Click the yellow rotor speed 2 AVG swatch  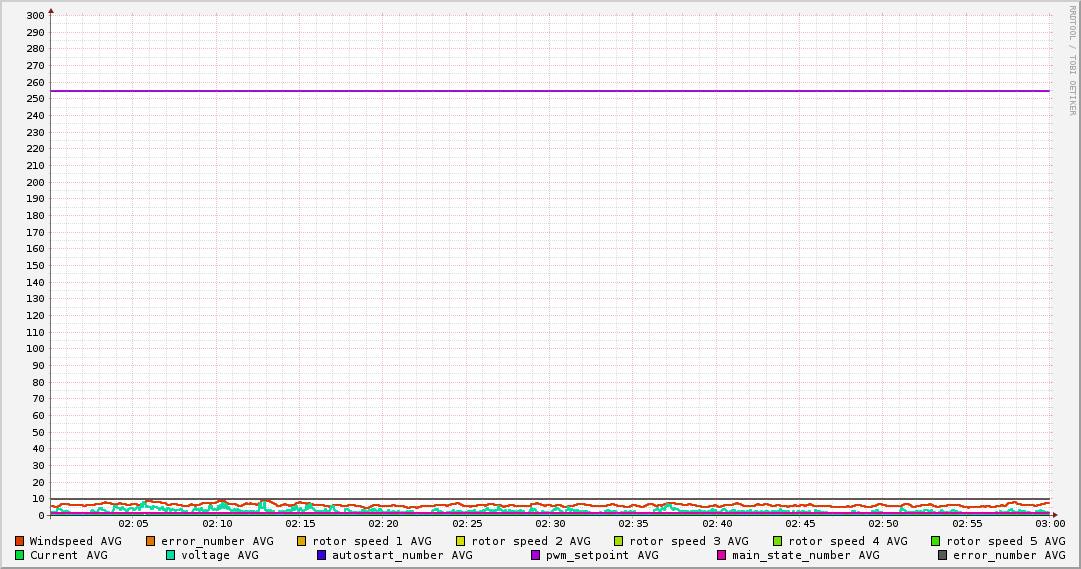click(461, 541)
